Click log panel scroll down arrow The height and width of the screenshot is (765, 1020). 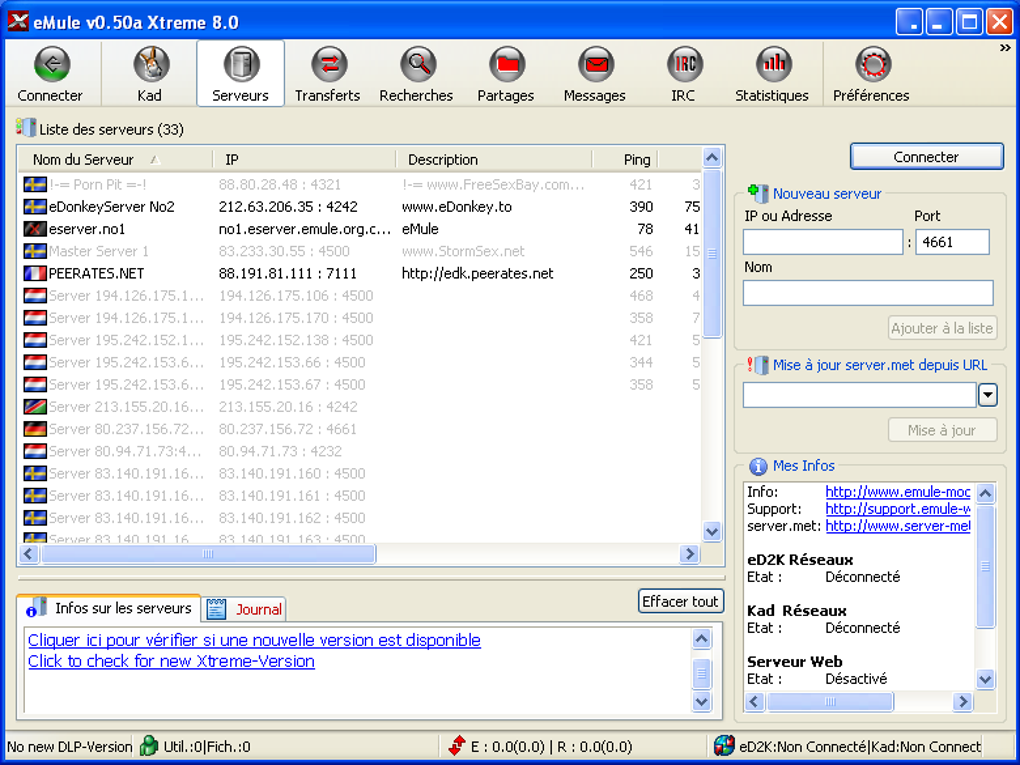click(x=701, y=701)
